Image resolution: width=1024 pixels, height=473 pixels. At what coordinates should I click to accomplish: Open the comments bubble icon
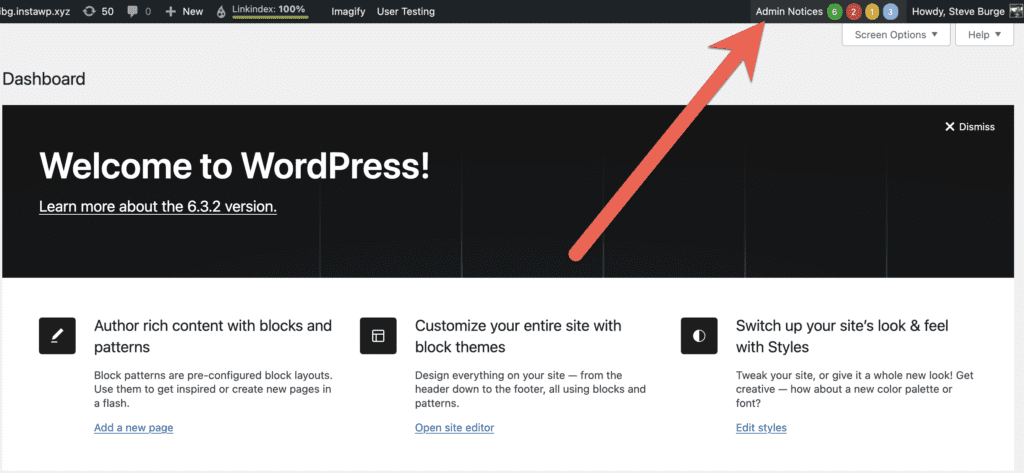point(133,12)
